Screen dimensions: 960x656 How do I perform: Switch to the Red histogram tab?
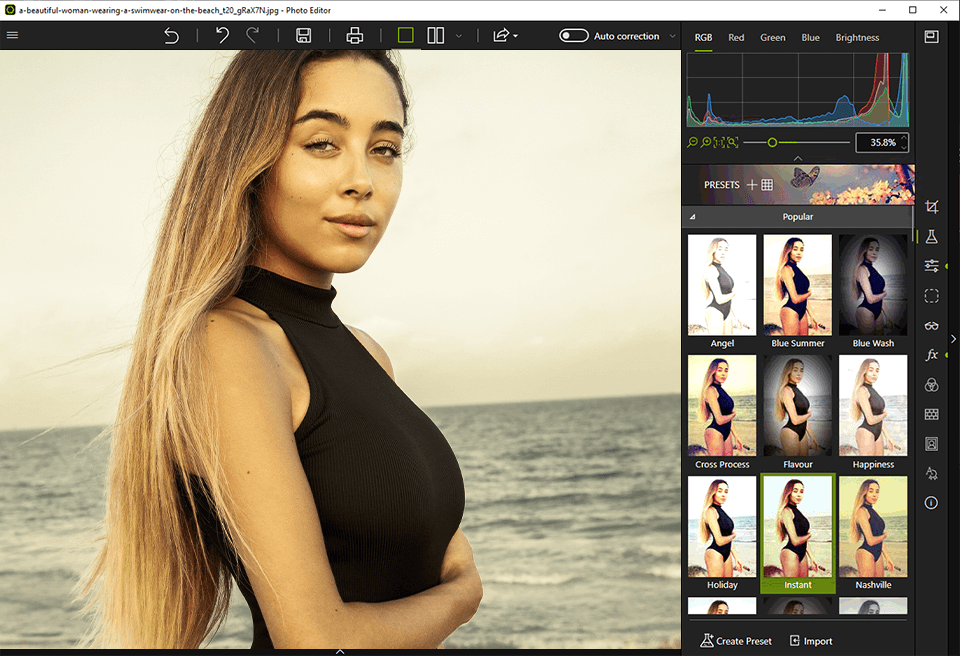tap(736, 38)
